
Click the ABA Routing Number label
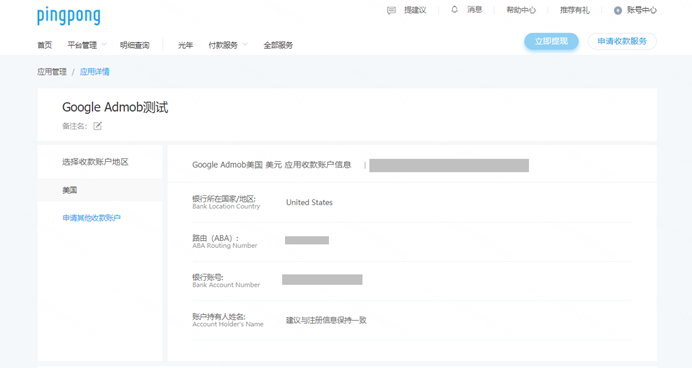pos(225,246)
